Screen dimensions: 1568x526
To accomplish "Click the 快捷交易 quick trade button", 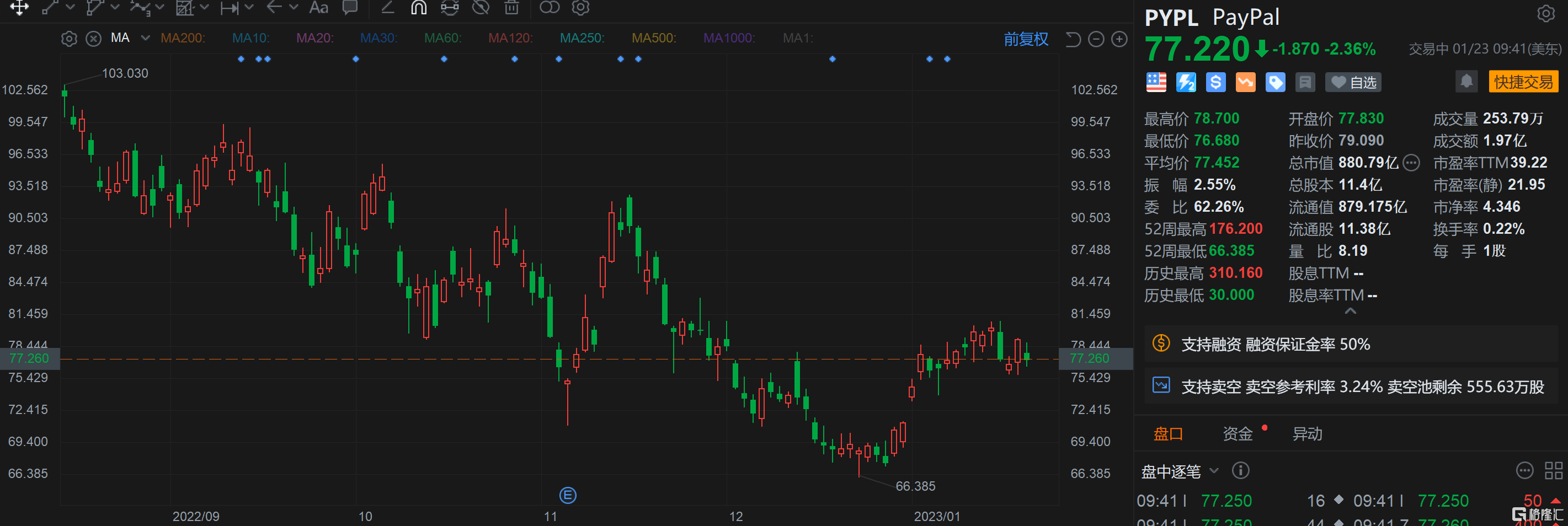I will click(1523, 82).
